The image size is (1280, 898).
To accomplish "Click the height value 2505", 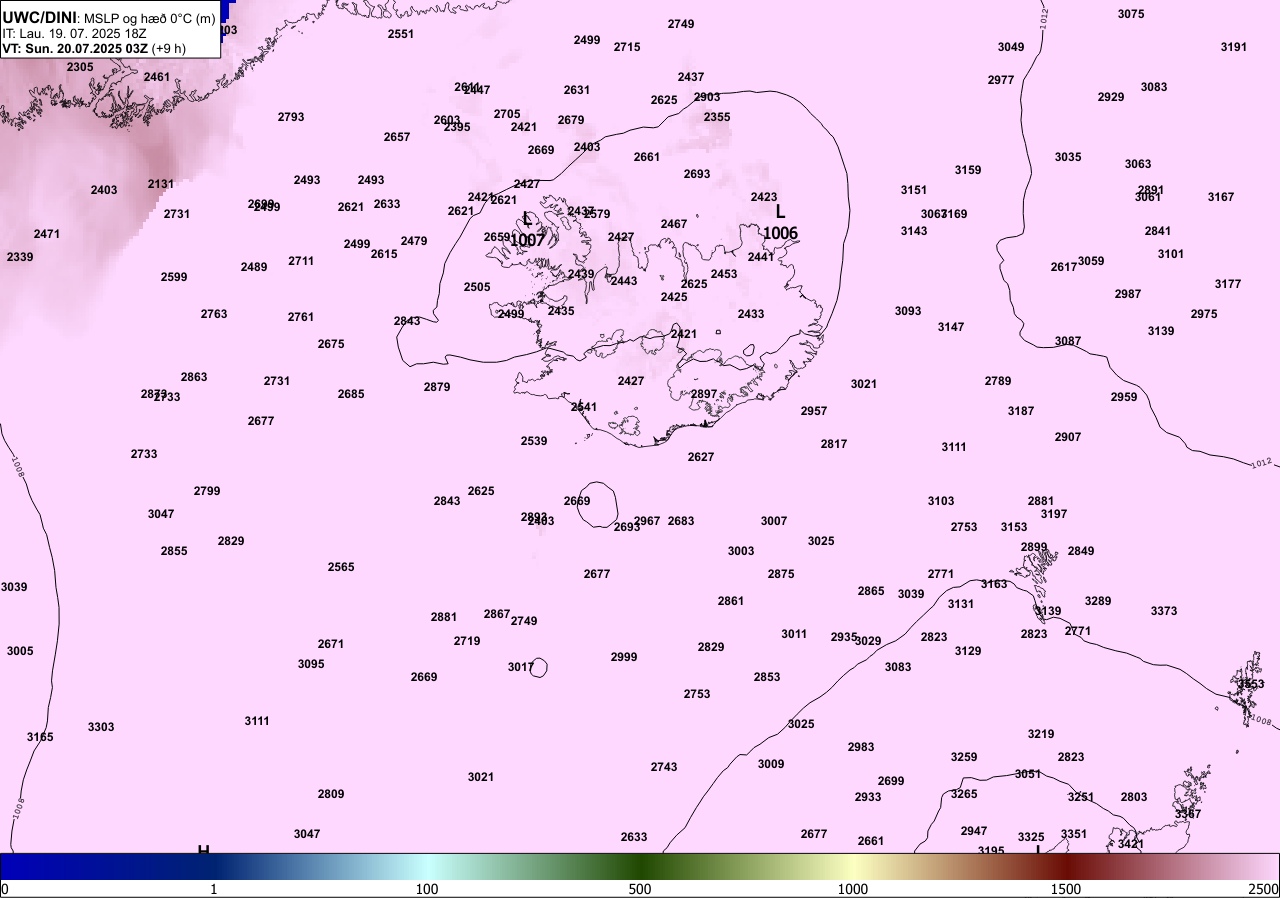I will click(477, 287).
